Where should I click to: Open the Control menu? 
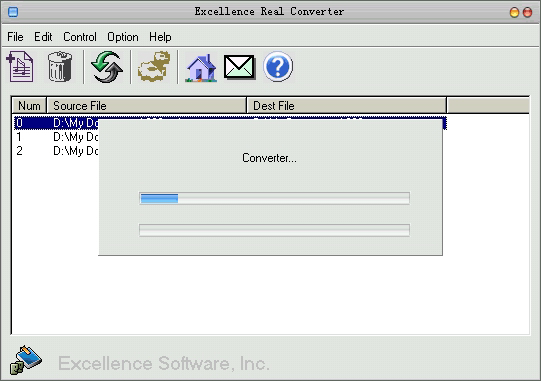[x=80, y=37]
